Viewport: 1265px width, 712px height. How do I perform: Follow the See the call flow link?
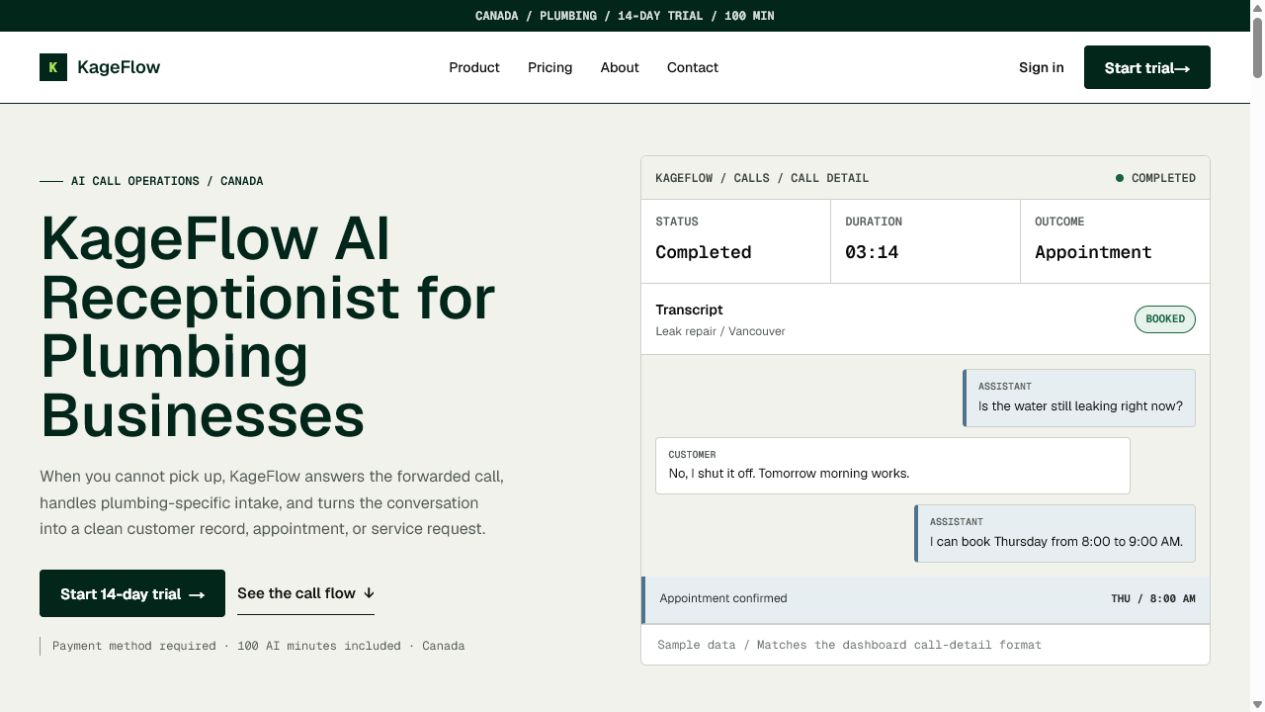click(x=306, y=593)
